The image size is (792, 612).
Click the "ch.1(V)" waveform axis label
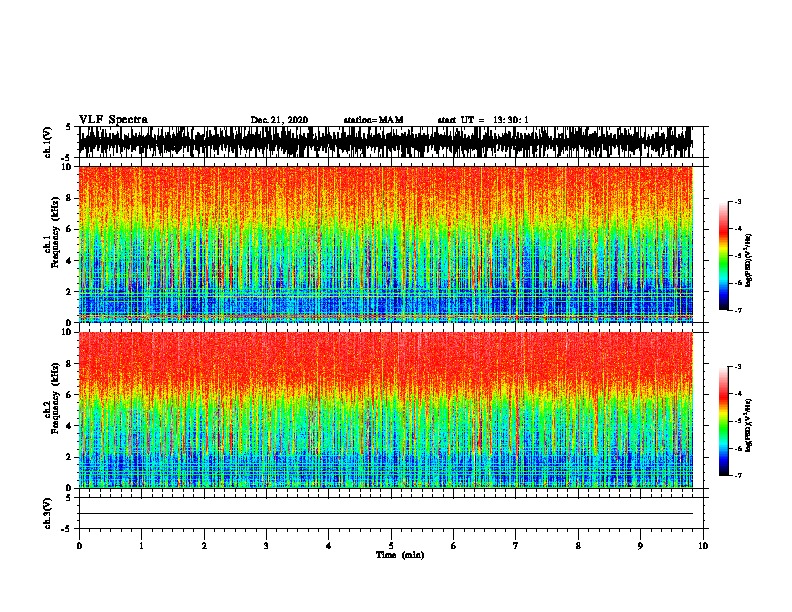click(x=47, y=142)
